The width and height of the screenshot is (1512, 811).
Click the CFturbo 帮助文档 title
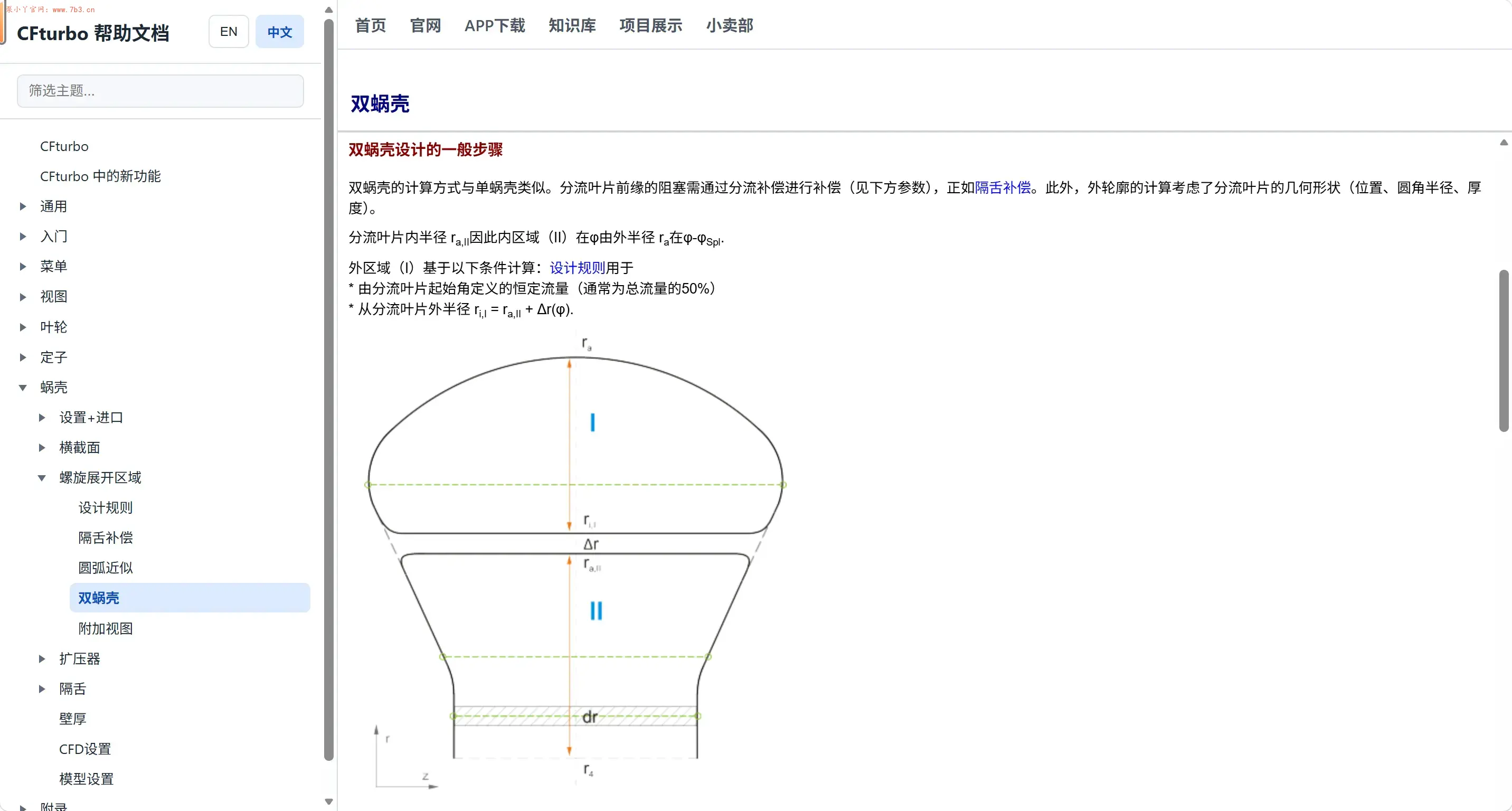click(93, 33)
